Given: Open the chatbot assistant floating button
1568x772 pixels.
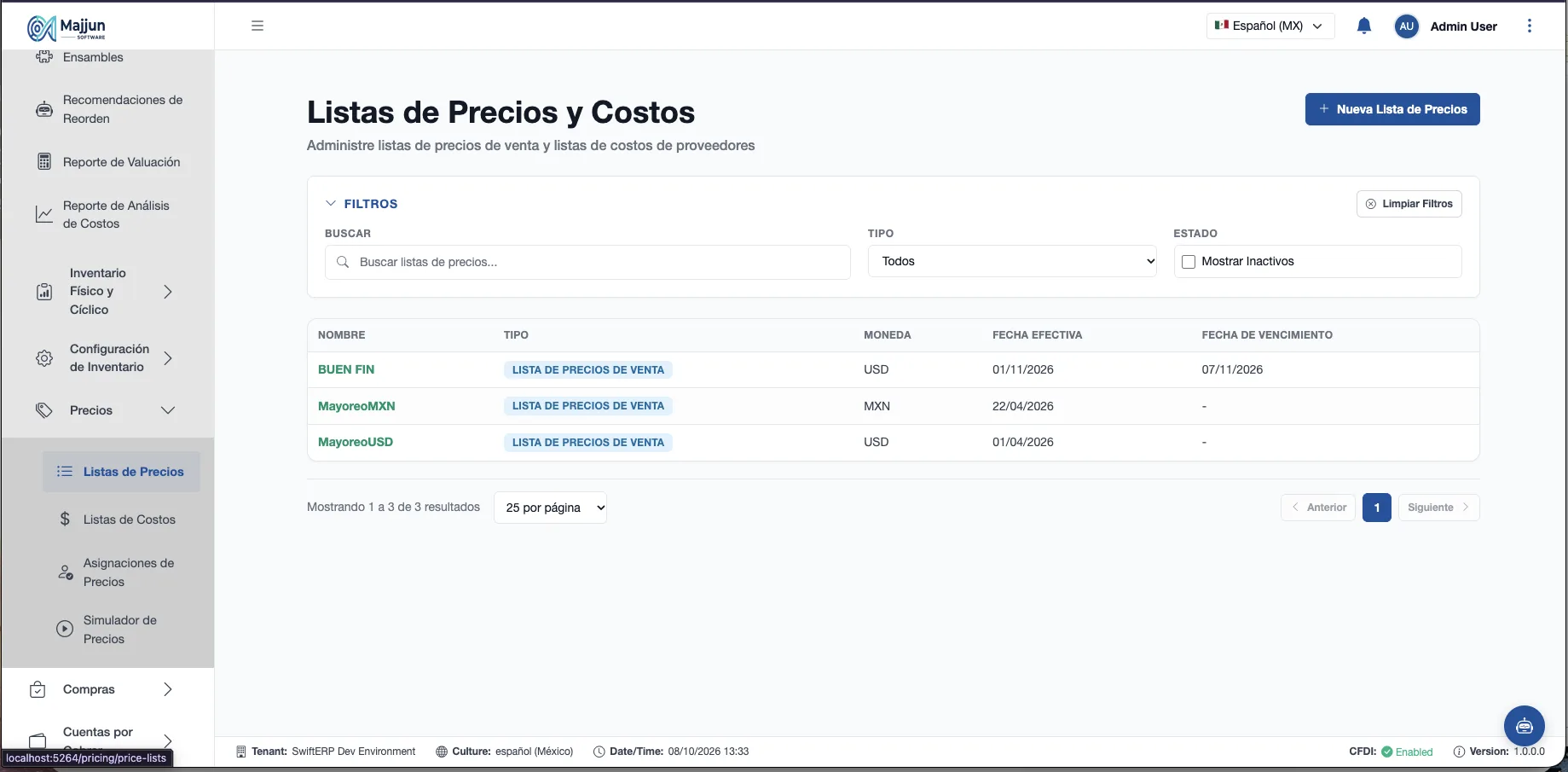Looking at the screenshot, I should tap(1525, 726).
